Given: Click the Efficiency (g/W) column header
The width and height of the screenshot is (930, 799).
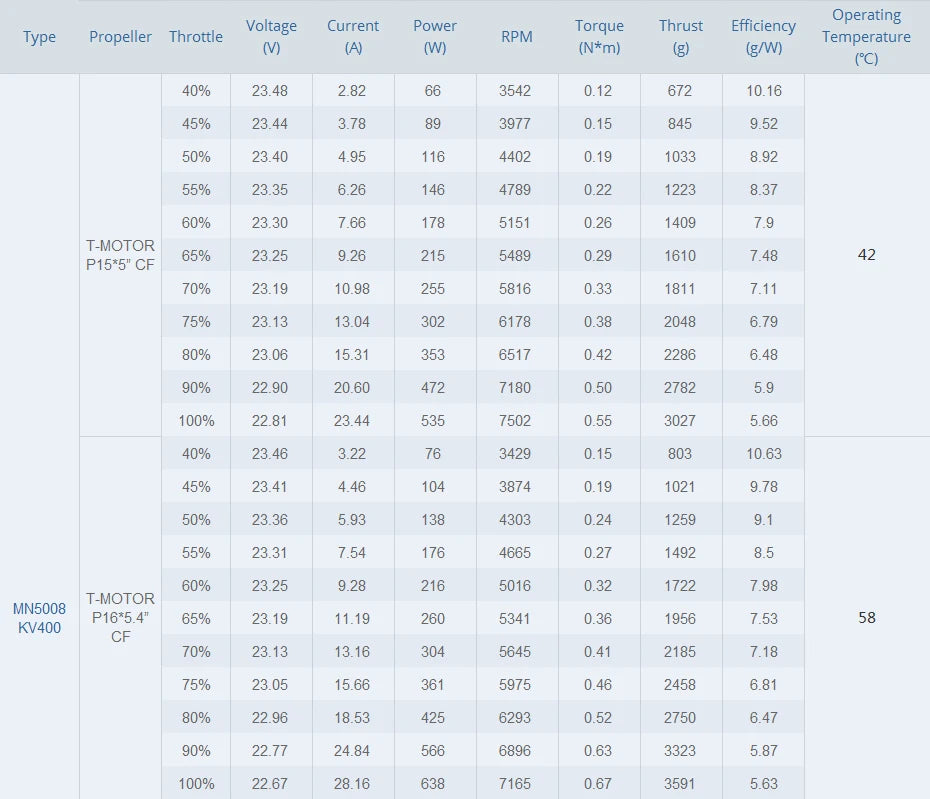Looking at the screenshot, I should pyautogui.click(x=763, y=37).
